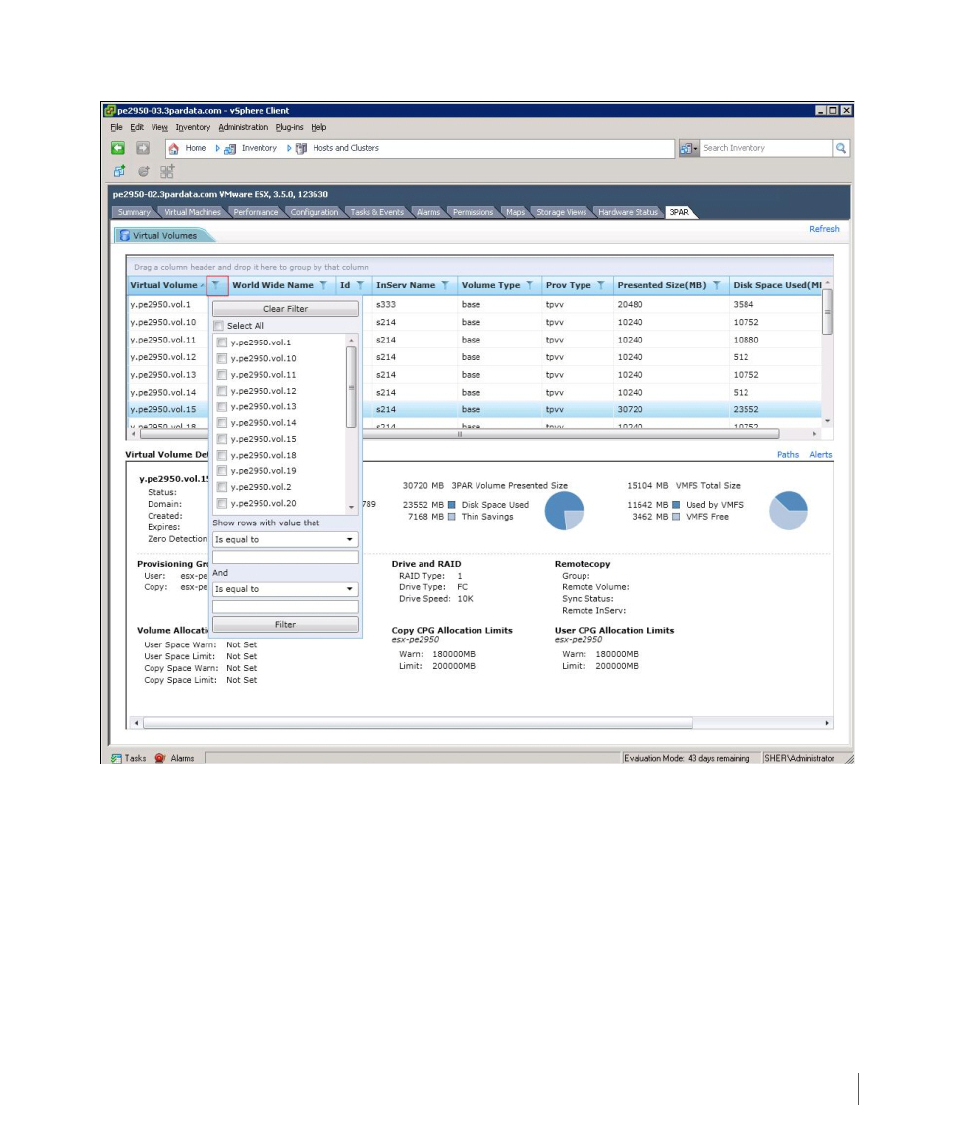Click the Refresh link
The image size is (954, 1145).
point(824,229)
